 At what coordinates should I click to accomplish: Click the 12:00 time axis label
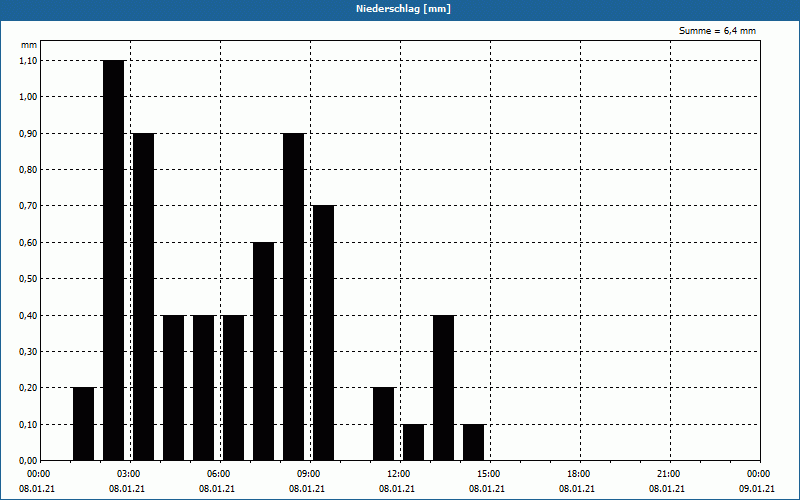point(398,474)
